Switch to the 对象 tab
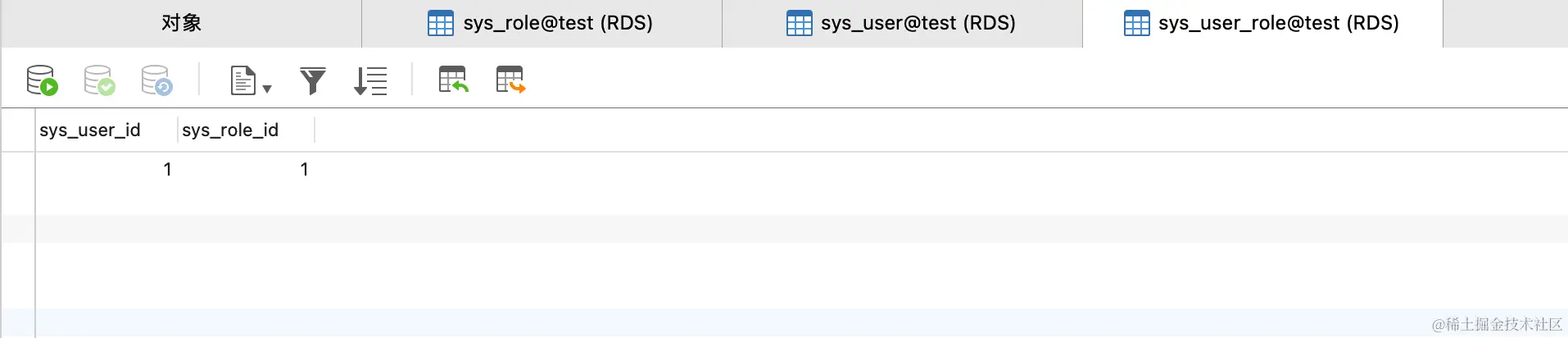This screenshot has width=1568, height=338. click(x=181, y=23)
